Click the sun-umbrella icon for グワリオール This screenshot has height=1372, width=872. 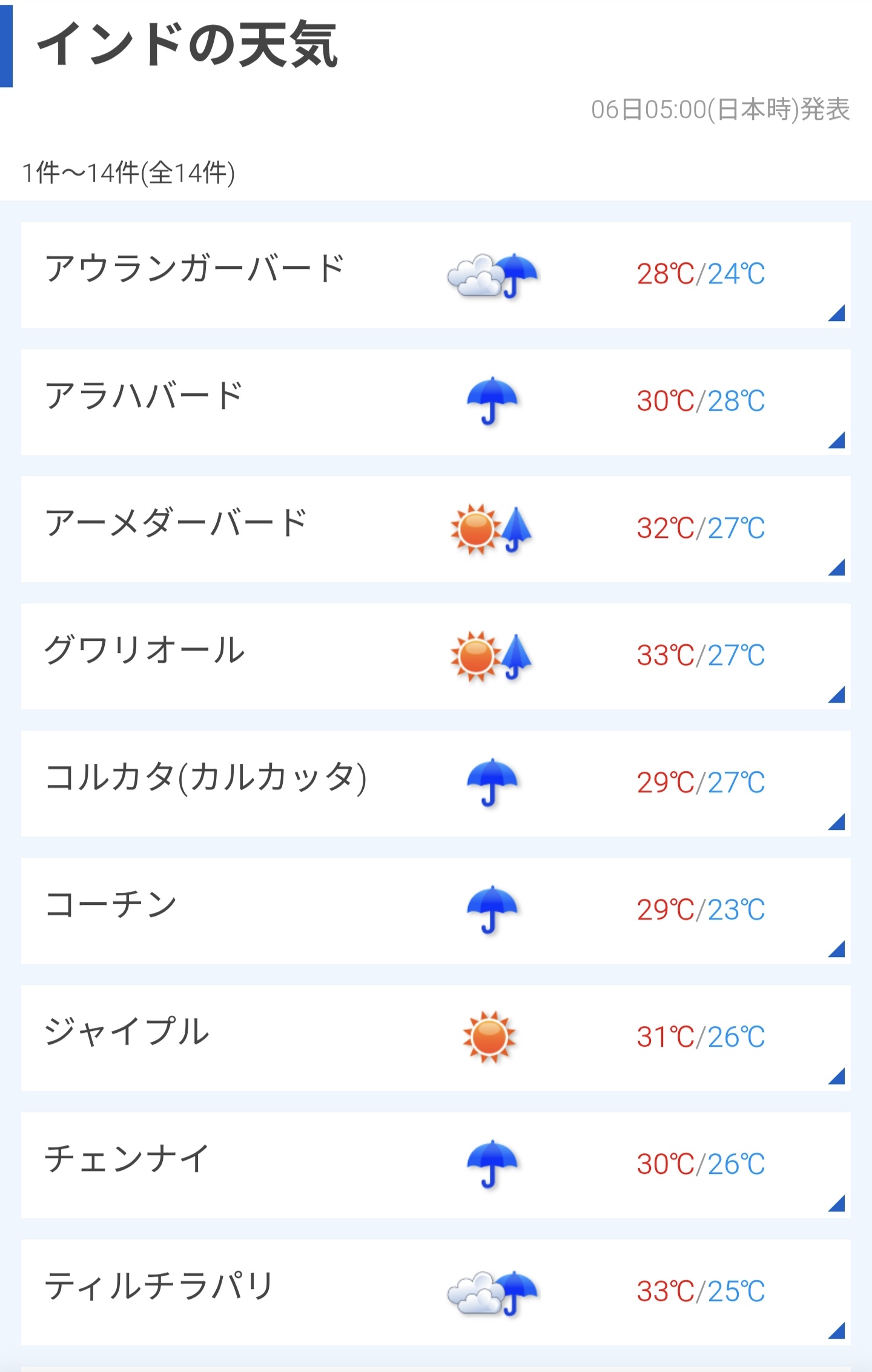(492, 657)
